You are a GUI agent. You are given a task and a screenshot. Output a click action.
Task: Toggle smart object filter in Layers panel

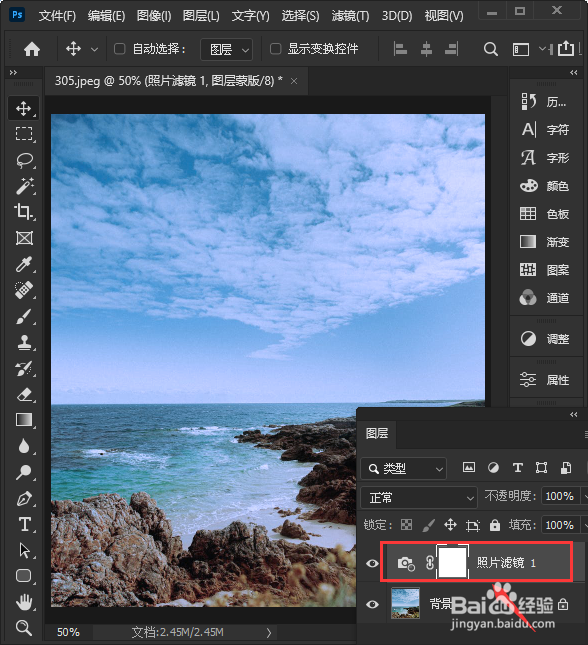[566, 467]
